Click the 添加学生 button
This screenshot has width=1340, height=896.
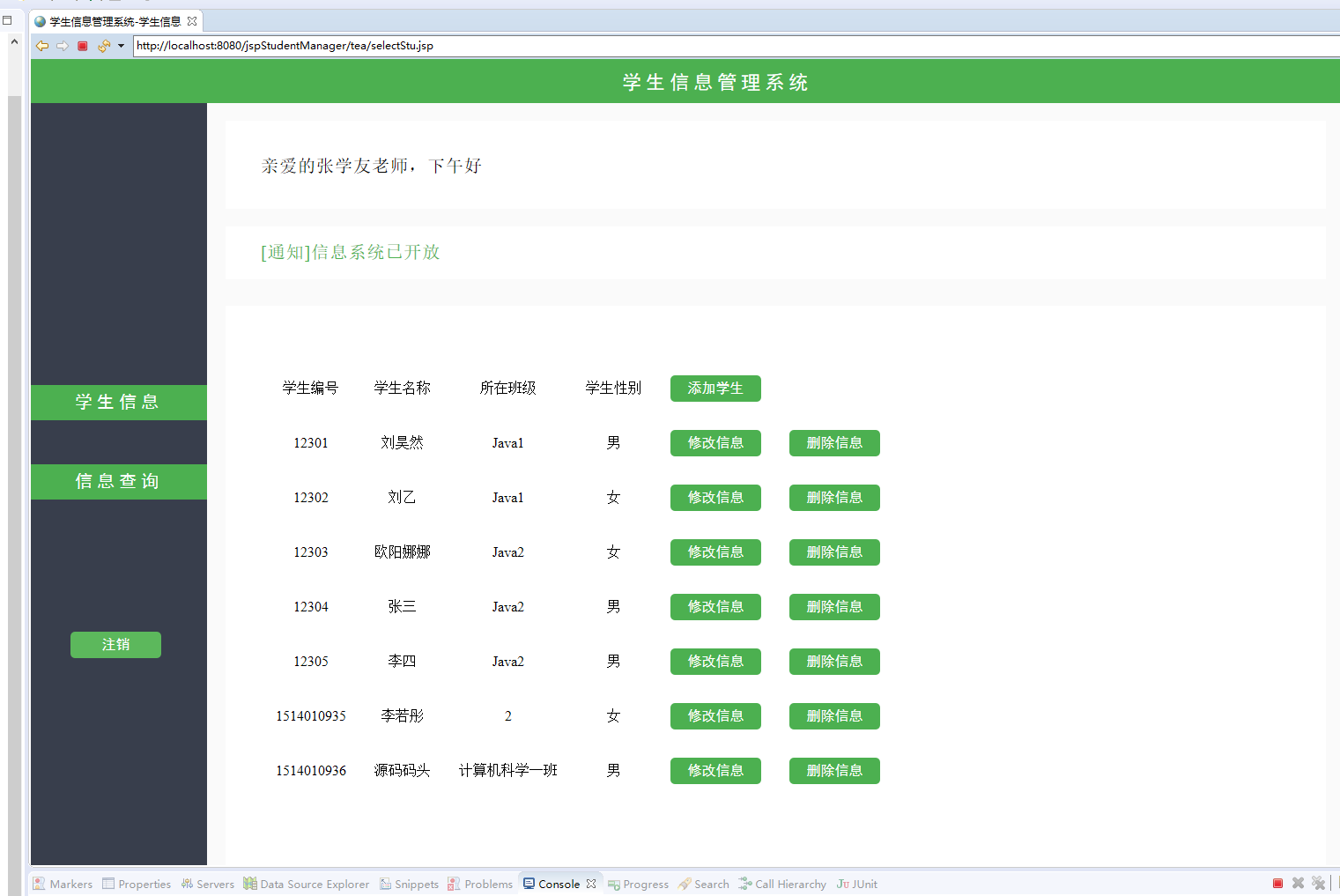coord(715,388)
